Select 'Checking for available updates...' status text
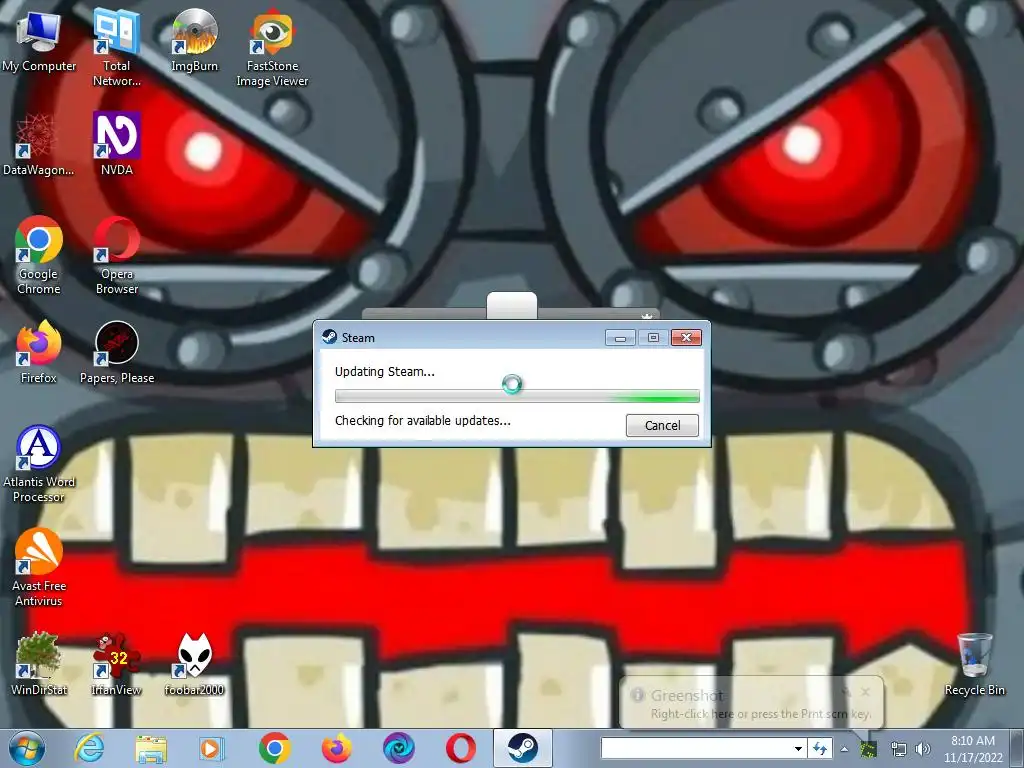The height and width of the screenshot is (768, 1024). click(423, 421)
